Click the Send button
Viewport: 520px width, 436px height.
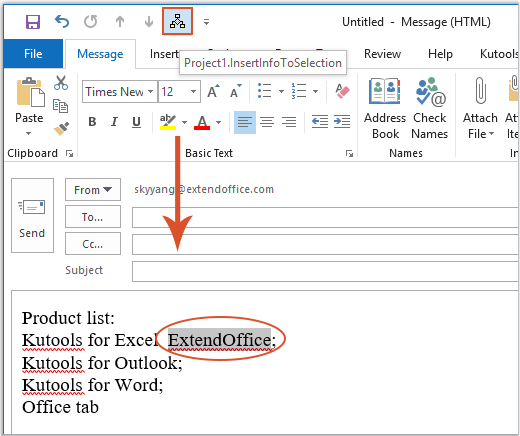coord(32,215)
